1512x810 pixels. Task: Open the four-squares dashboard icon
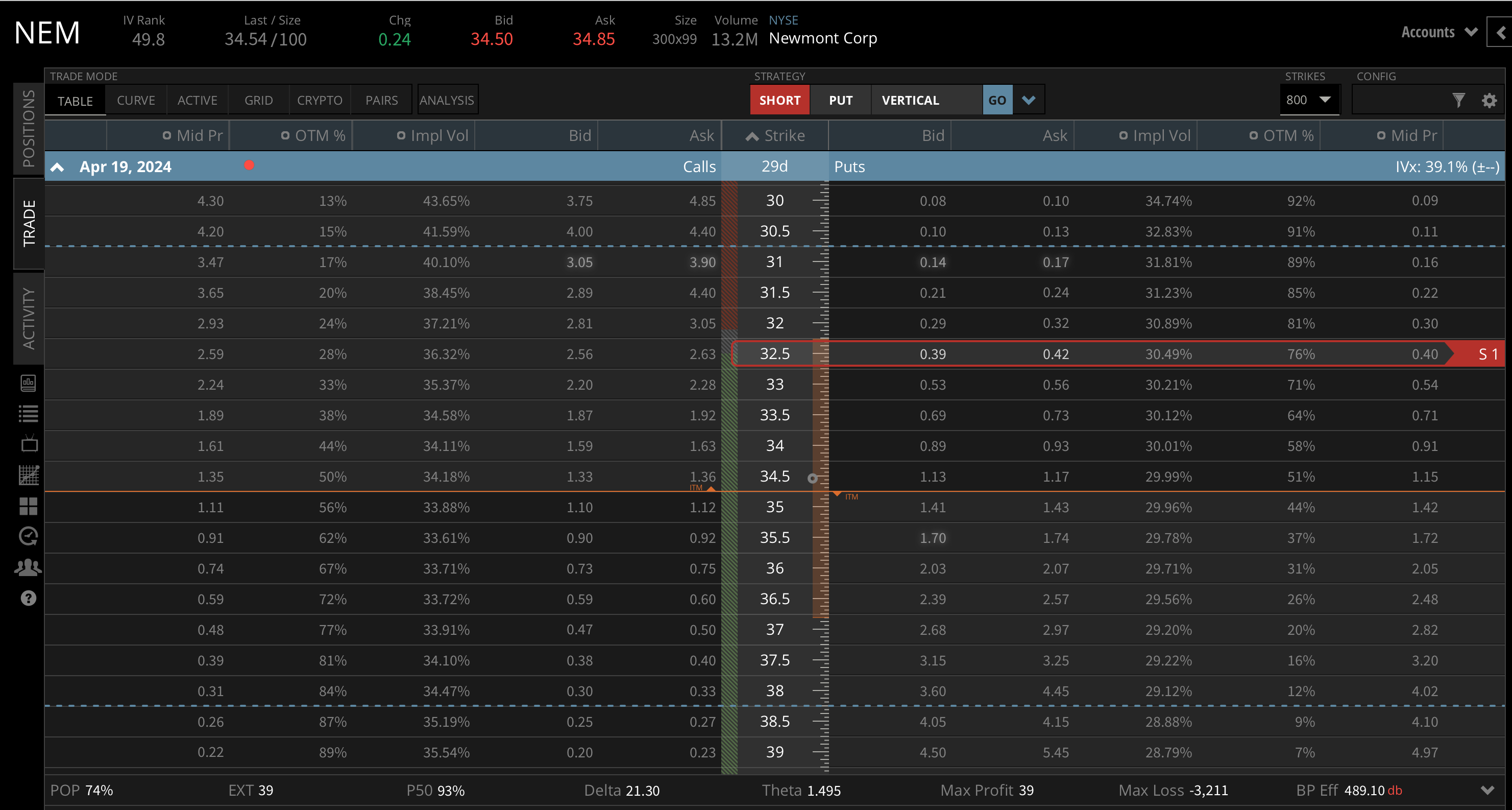tap(29, 506)
